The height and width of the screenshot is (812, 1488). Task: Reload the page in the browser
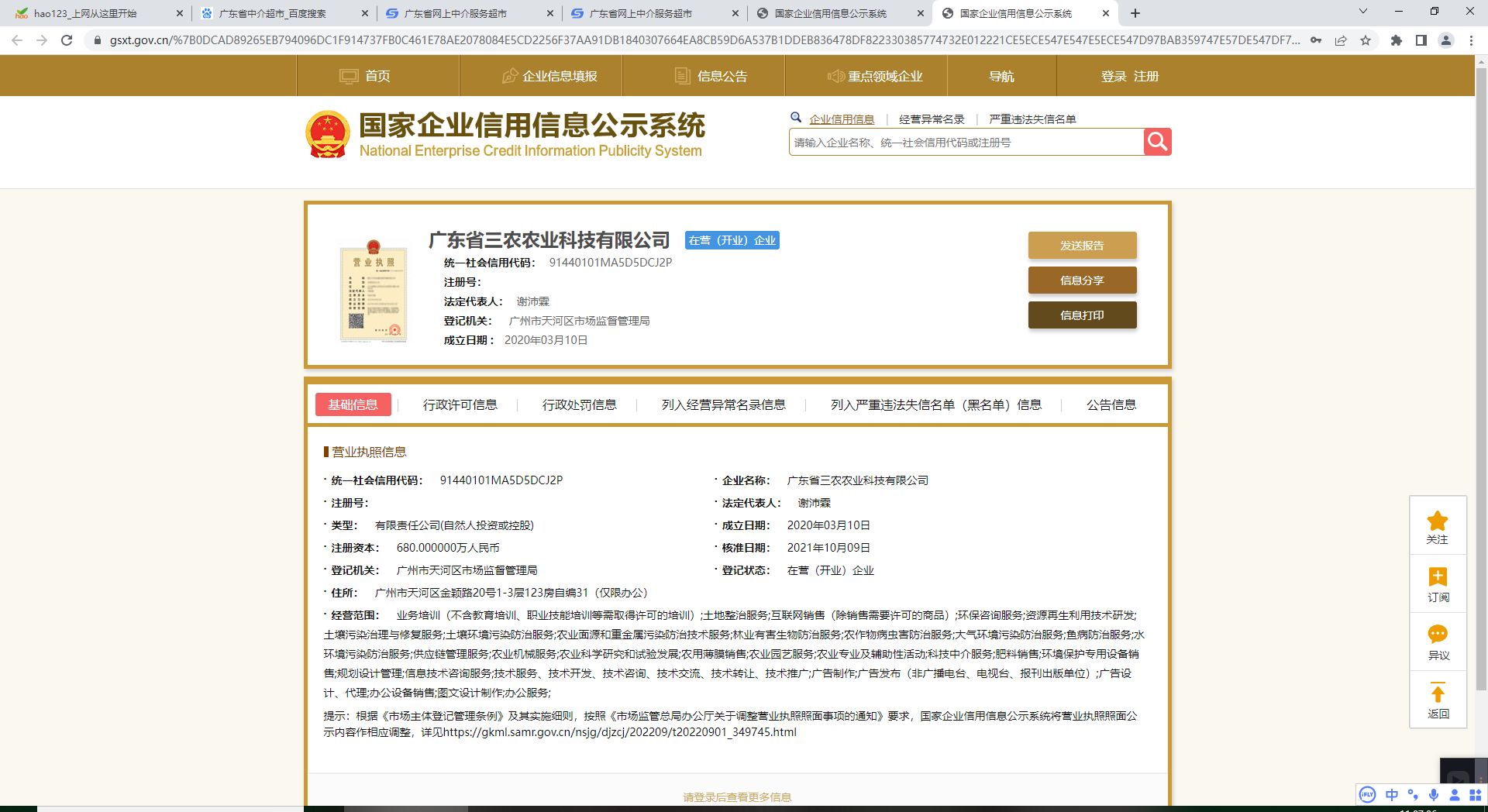[67, 40]
